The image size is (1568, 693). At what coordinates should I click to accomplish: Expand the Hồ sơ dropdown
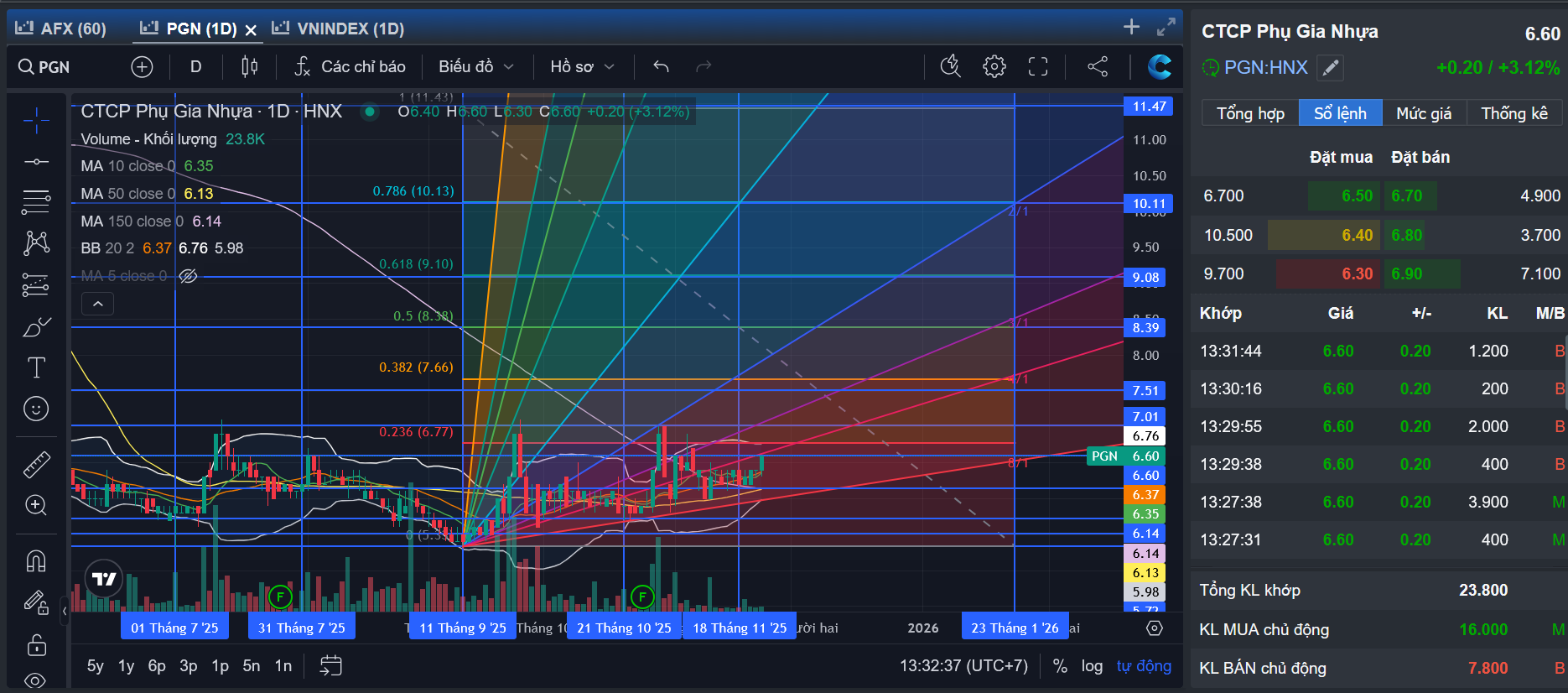(x=582, y=67)
